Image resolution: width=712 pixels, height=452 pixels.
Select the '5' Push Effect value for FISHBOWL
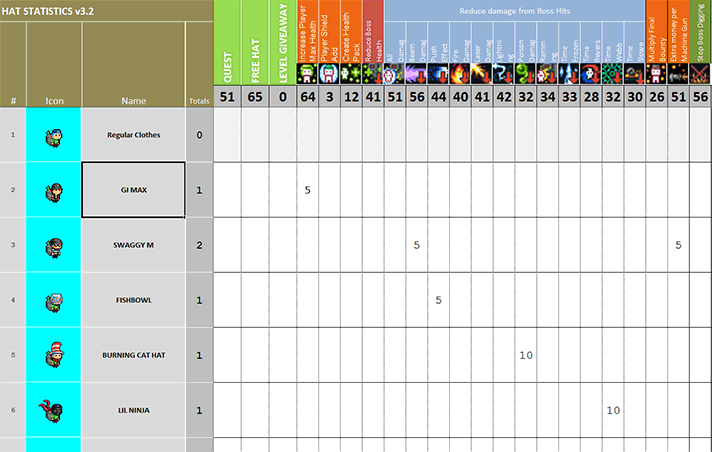coord(438,300)
